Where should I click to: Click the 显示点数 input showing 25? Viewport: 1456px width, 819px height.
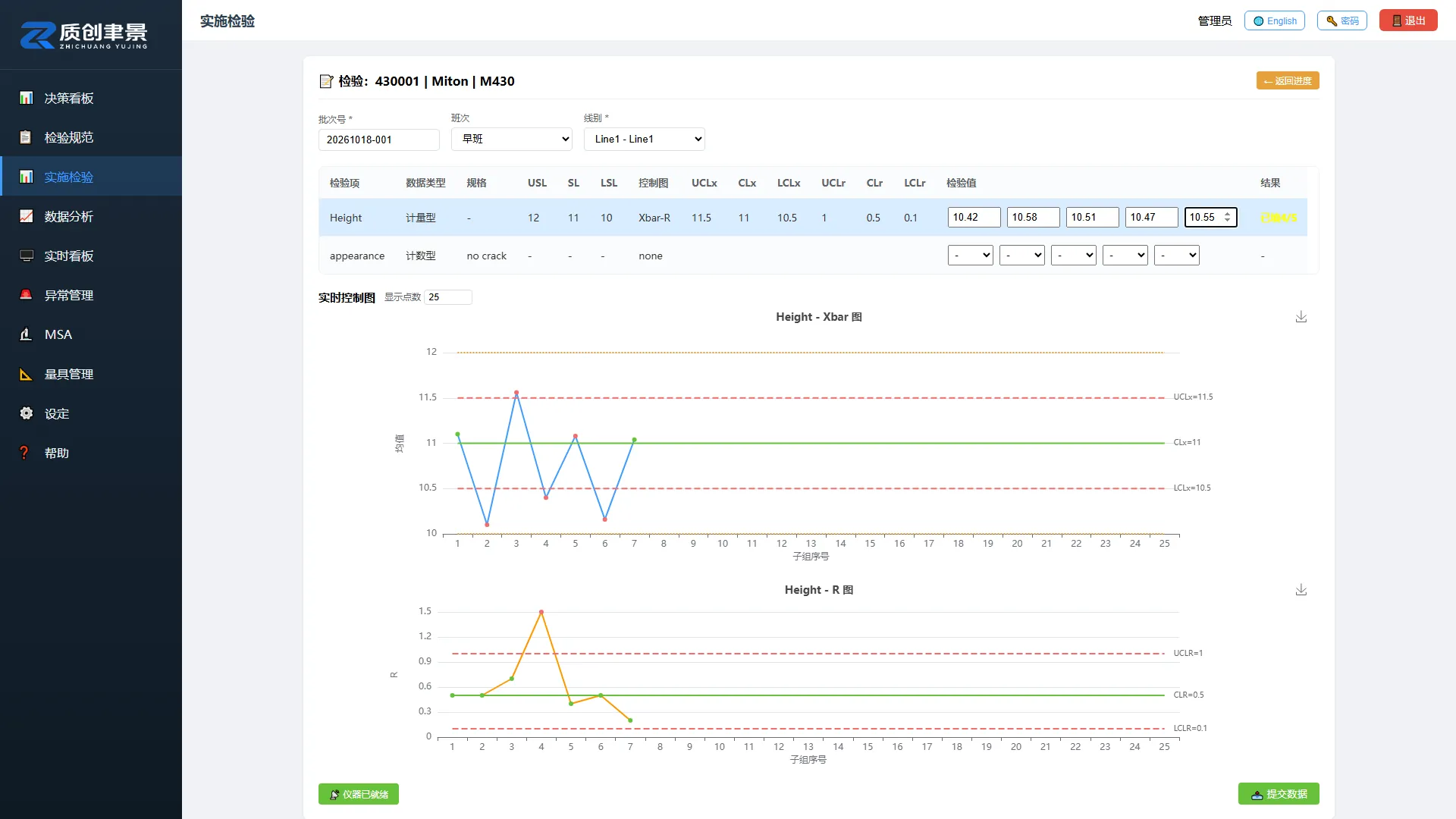coord(448,297)
